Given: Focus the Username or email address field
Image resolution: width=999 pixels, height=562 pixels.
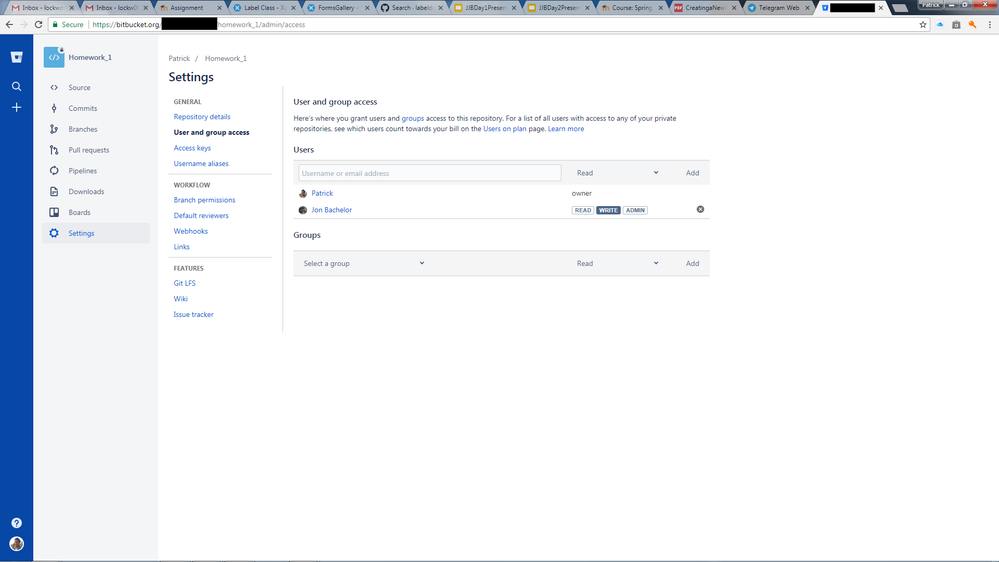Looking at the screenshot, I should (x=430, y=173).
